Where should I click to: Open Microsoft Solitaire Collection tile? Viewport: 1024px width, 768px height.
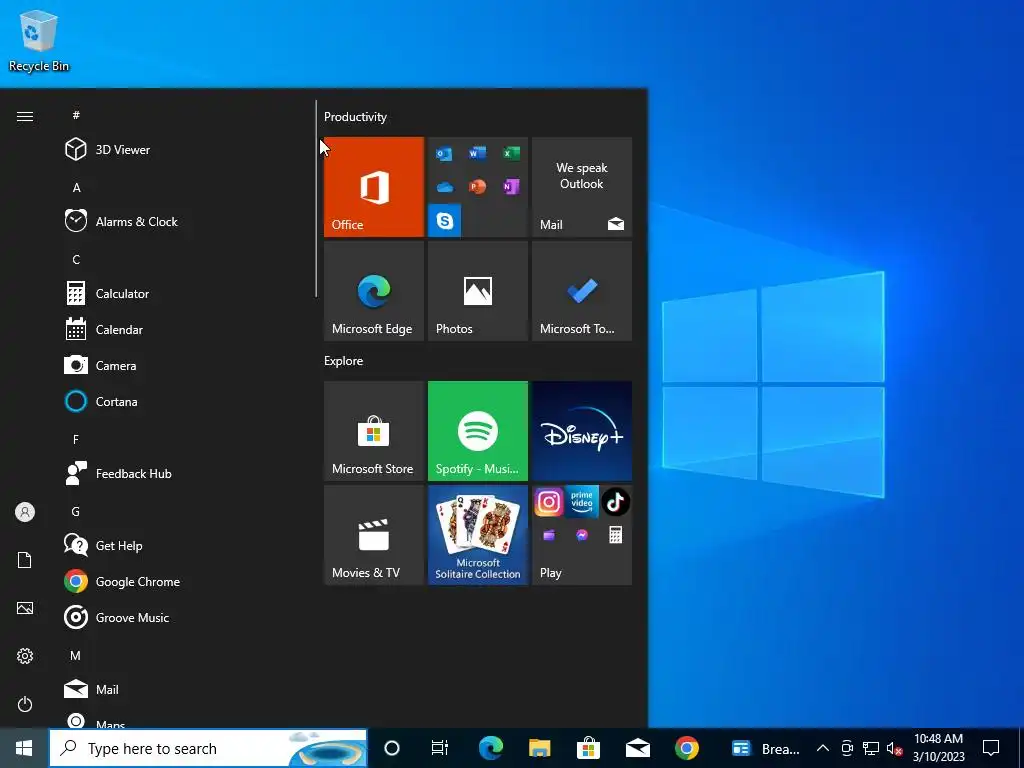click(478, 536)
